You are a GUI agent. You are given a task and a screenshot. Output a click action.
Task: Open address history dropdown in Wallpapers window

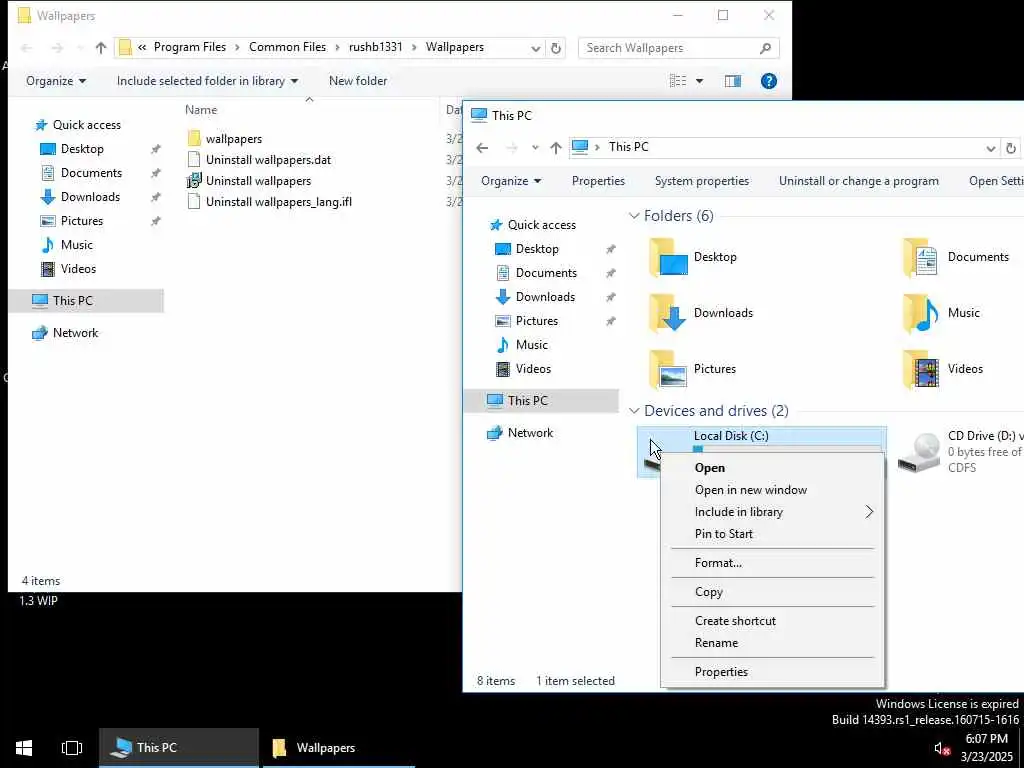(x=536, y=48)
